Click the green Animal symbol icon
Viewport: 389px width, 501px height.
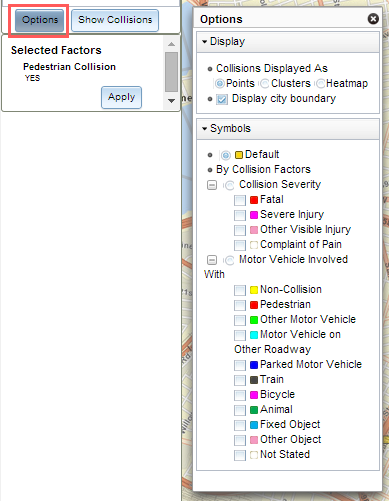coord(254,410)
